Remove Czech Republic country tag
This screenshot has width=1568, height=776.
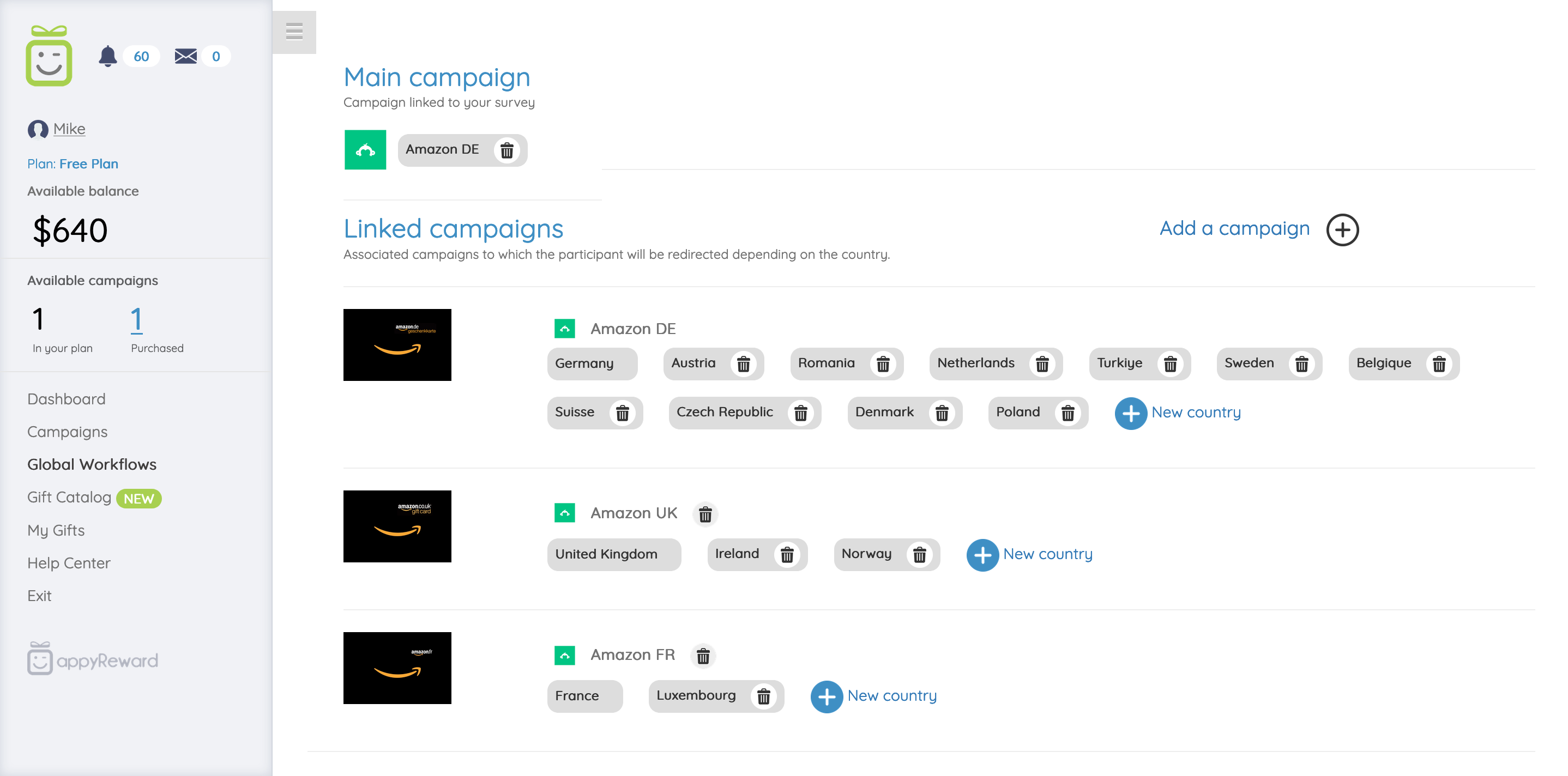(x=800, y=413)
